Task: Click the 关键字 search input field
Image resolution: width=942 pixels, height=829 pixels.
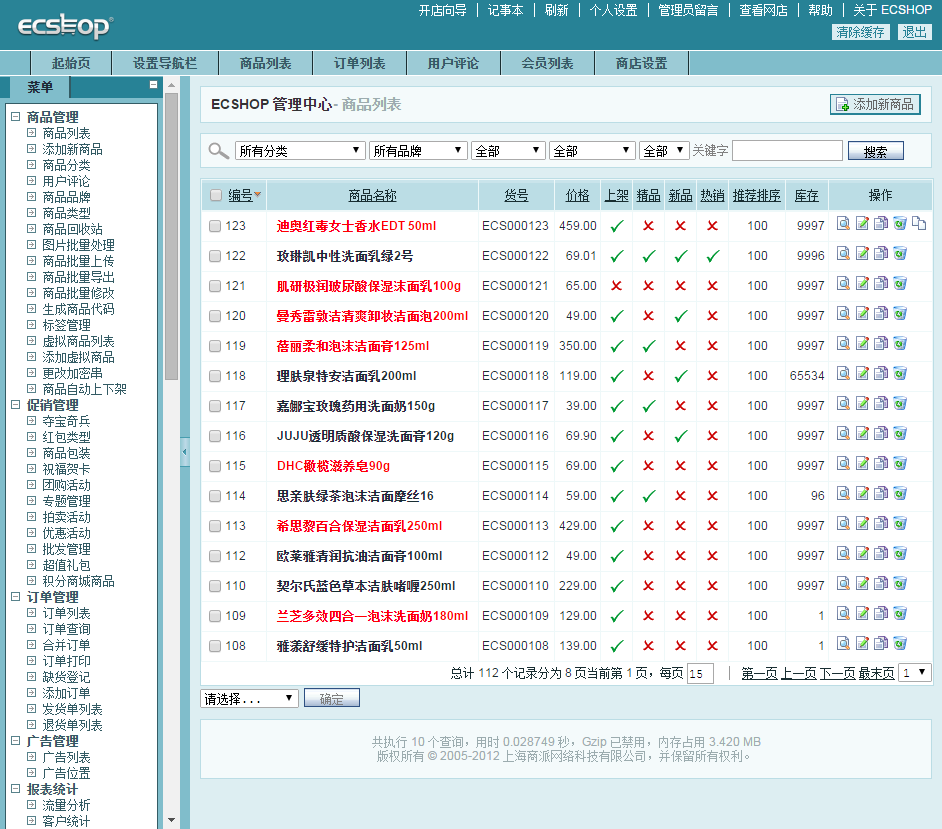Action: (x=787, y=151)
